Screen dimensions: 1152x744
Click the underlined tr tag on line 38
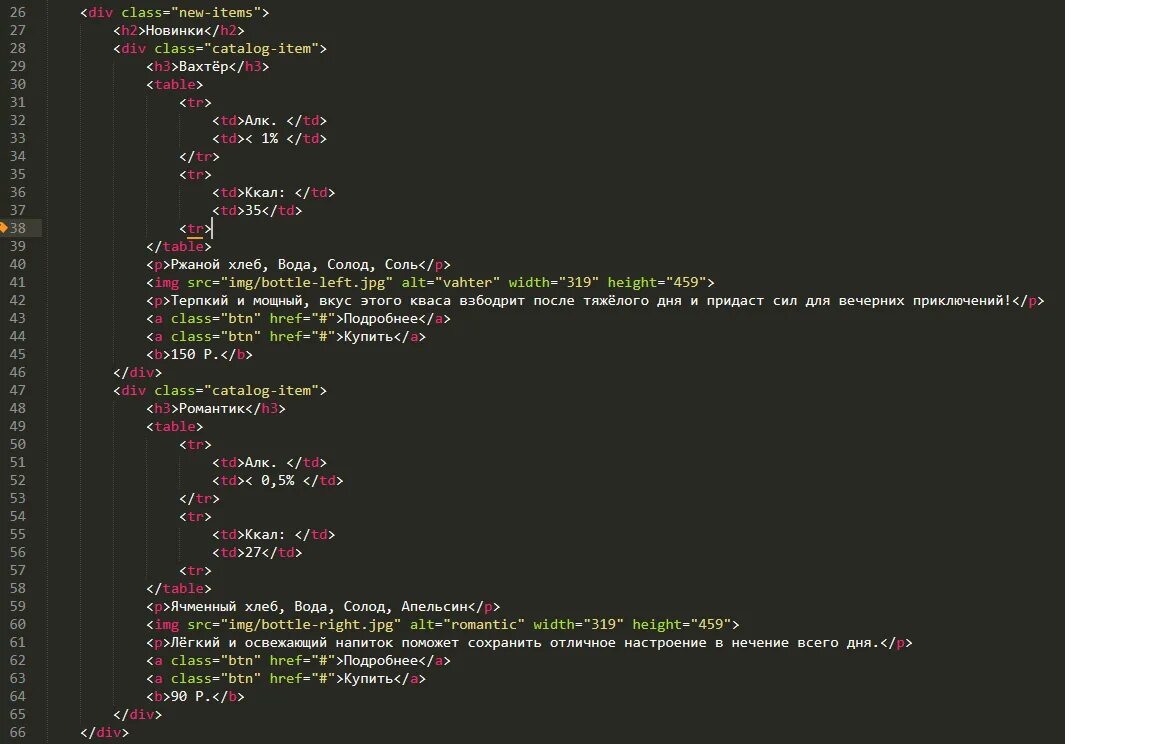pyautogui.click(x=195, y=228)
